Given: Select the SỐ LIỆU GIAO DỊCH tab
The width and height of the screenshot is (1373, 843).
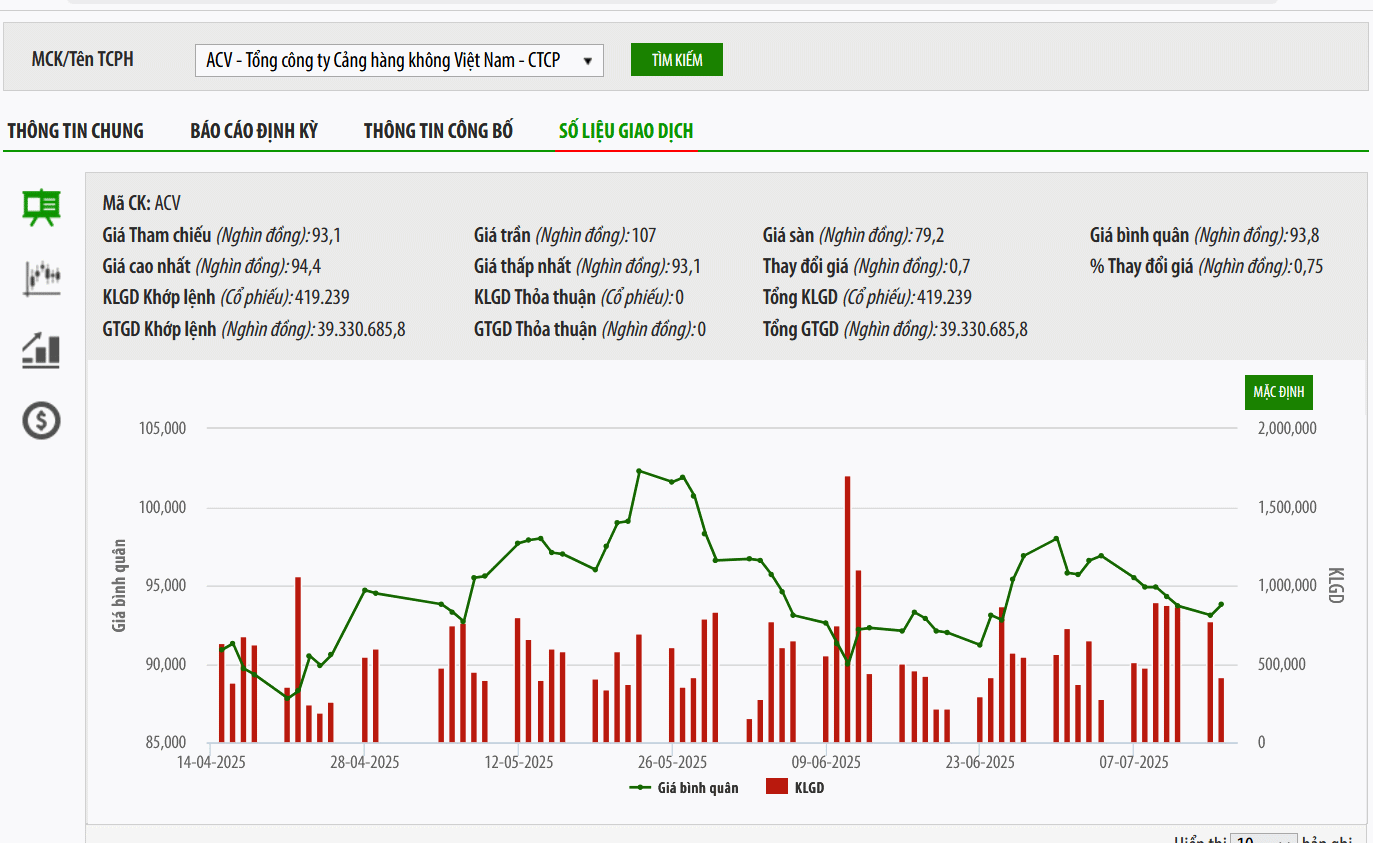Looking at the screenshot, I should point(626,131).
